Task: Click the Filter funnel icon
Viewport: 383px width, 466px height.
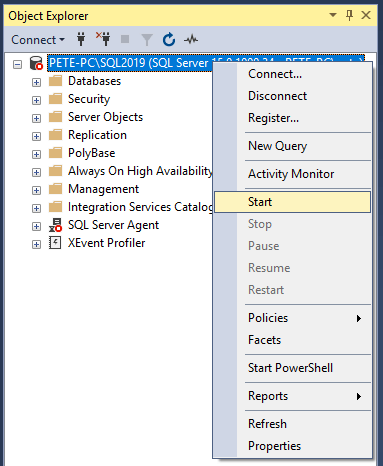Action: pyautogui.click(x=147, y=40)
